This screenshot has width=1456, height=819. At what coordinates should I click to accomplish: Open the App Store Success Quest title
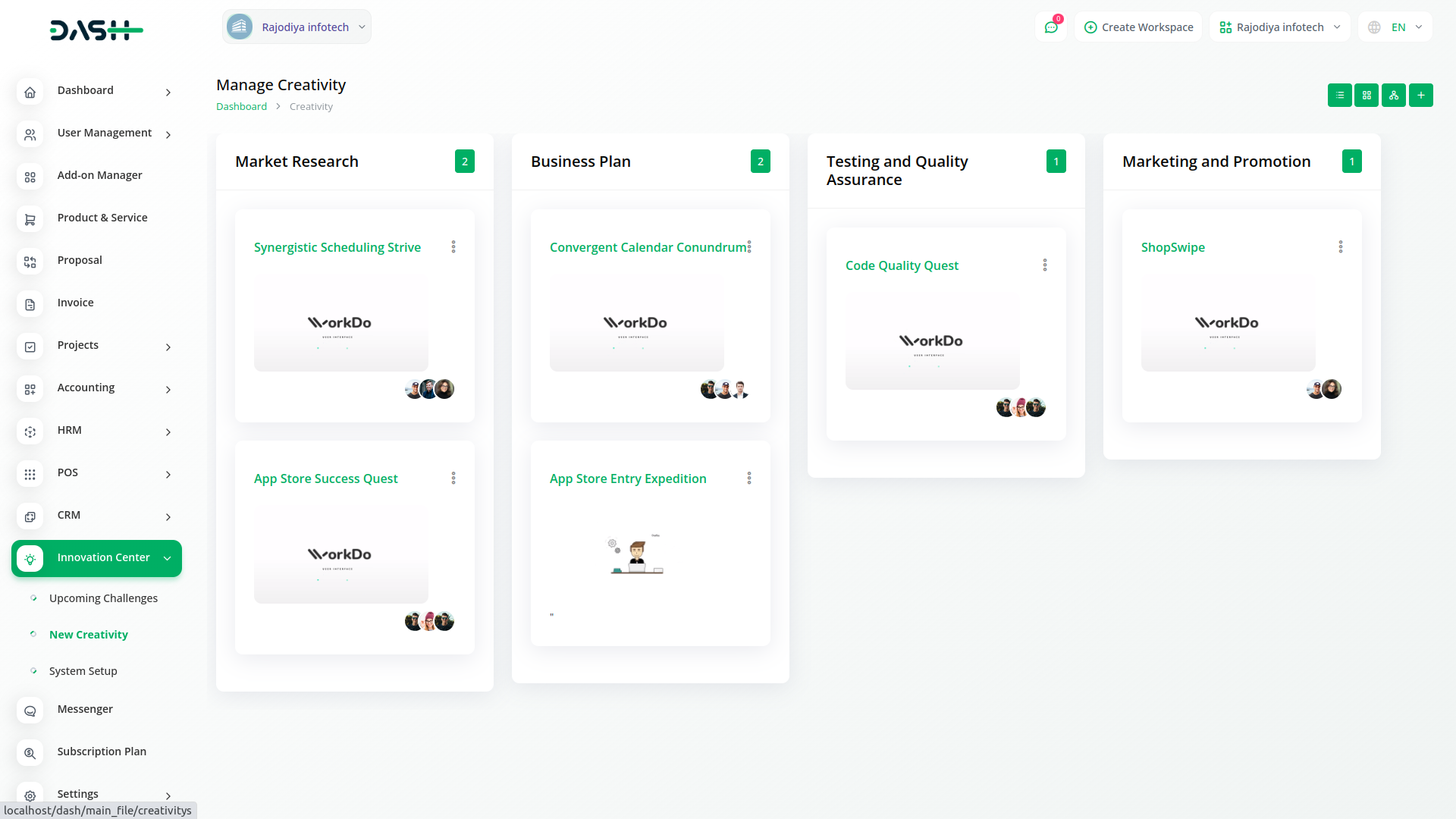pos(325,479)
